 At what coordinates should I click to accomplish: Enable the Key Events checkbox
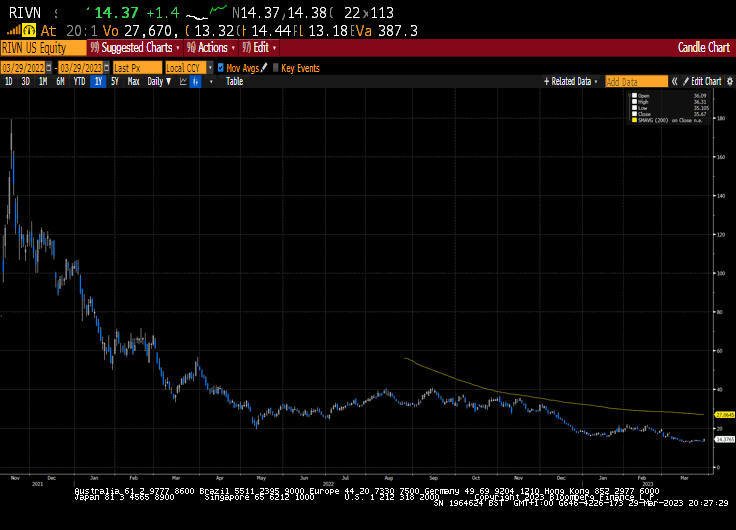tap(276, 68)
